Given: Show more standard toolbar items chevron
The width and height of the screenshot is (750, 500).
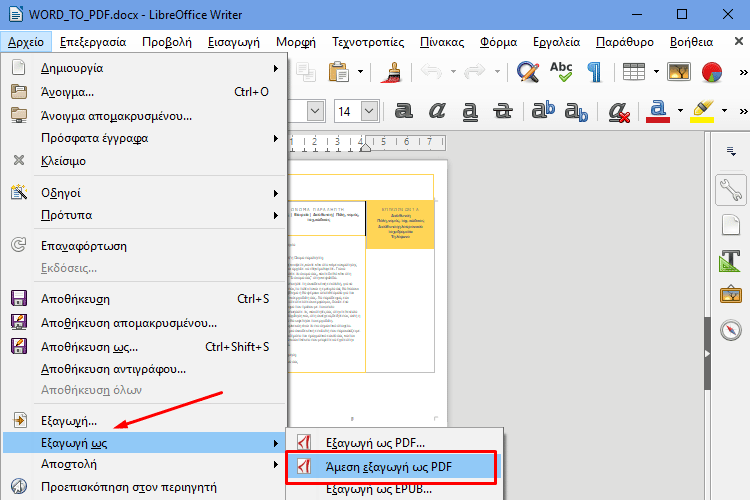Looking at the screenshot, I should 743,73.
